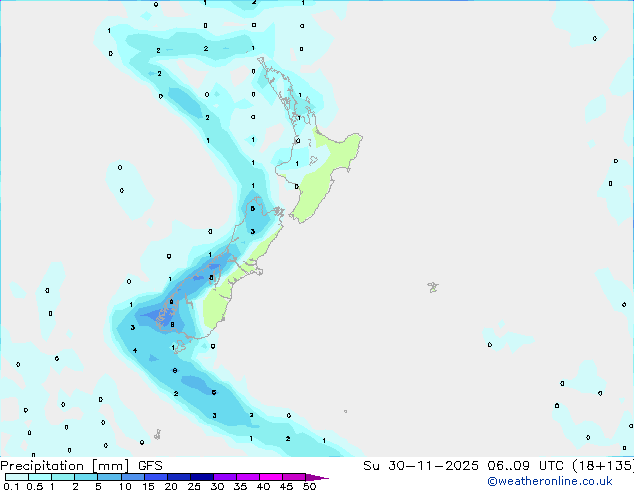
Task: Click the 'Precipitation [mm]' title text
Action: 65,466
